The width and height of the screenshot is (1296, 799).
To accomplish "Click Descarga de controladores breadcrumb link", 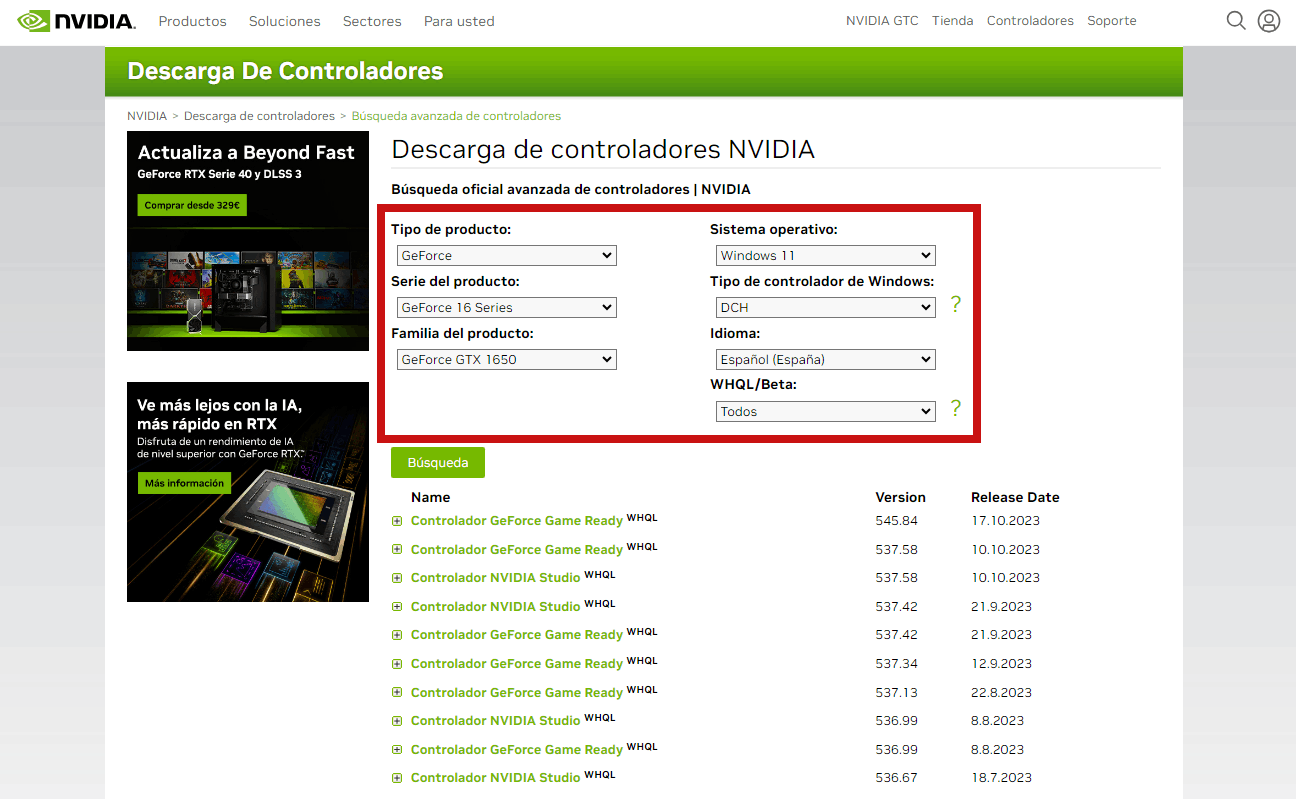I will click(259, 116).
